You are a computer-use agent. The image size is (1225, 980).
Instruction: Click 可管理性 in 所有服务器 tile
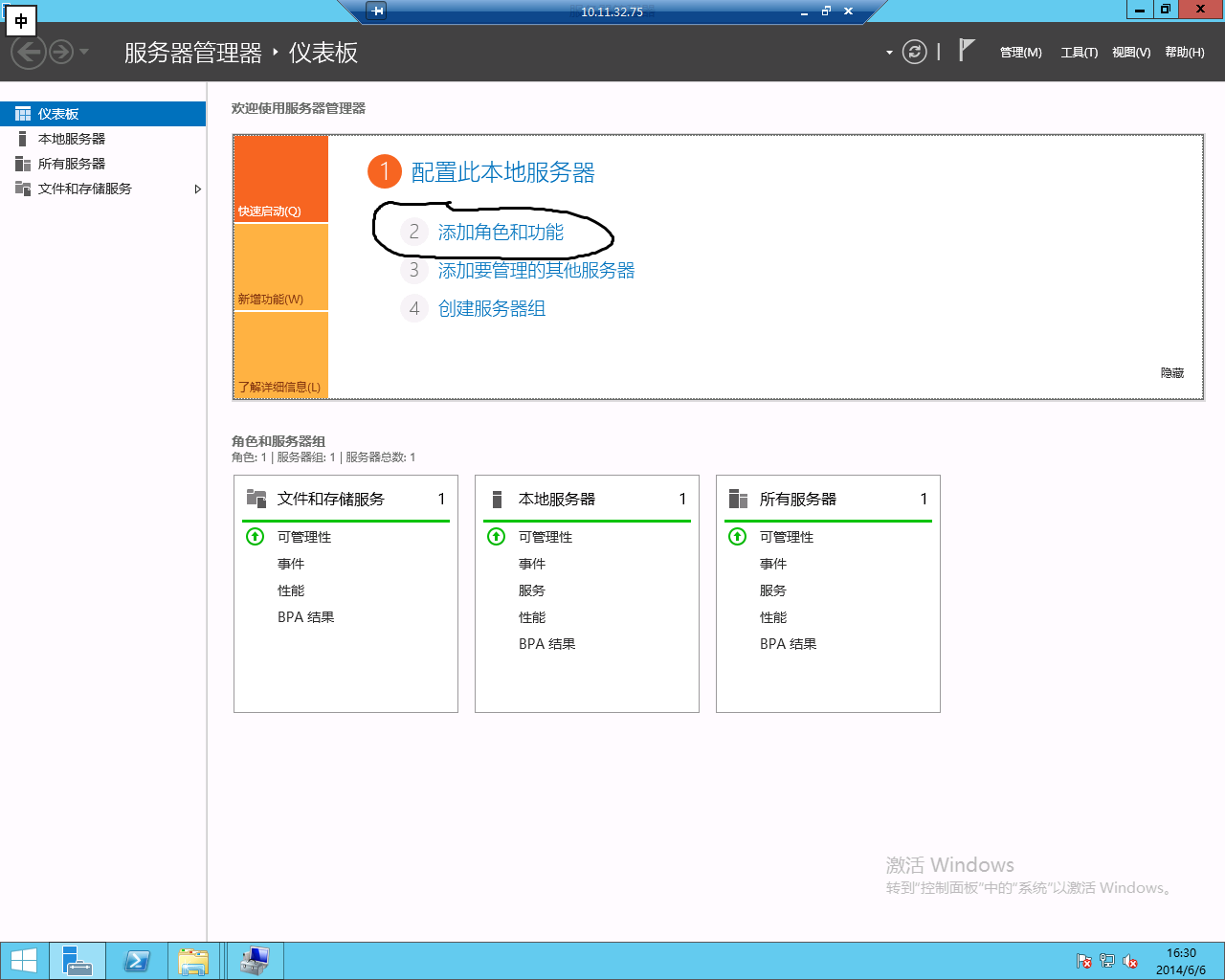coord(787,537)
